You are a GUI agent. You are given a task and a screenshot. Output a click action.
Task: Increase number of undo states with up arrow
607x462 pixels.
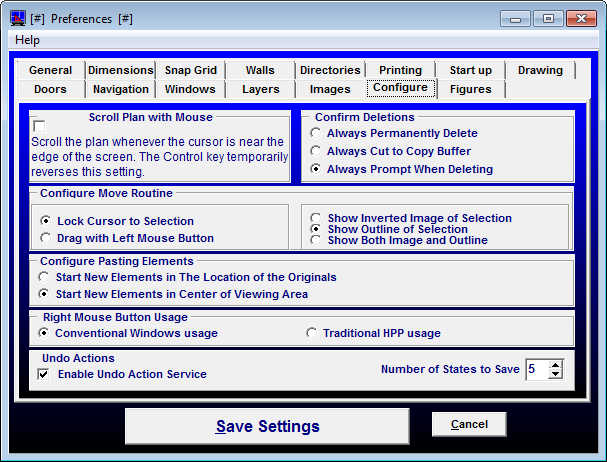(x=556, y=365)
